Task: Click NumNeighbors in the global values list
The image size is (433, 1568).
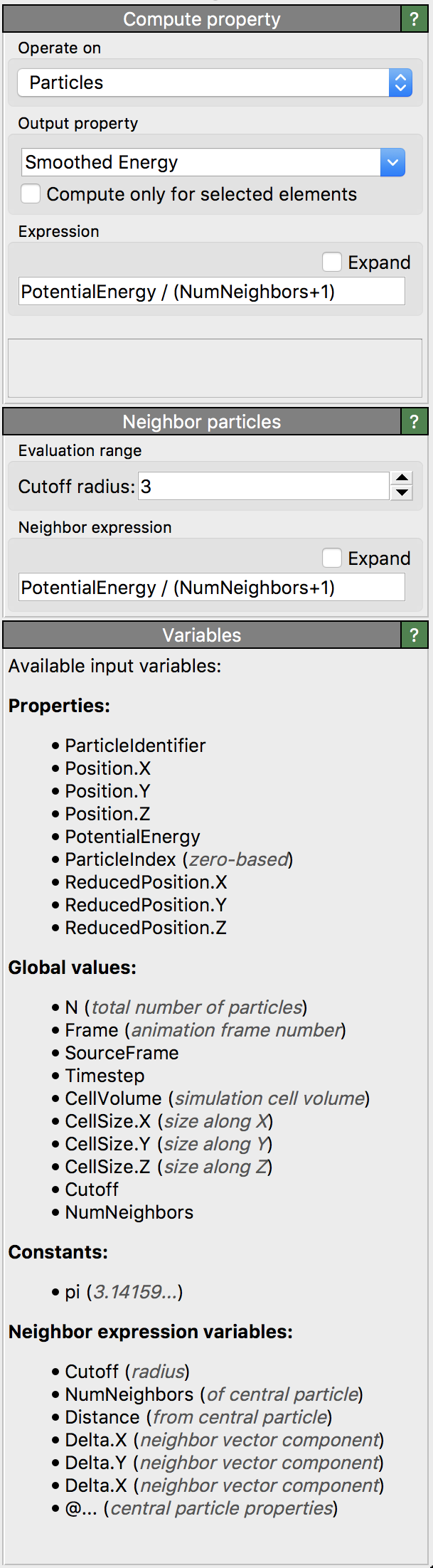Action: click(129, 1212)
